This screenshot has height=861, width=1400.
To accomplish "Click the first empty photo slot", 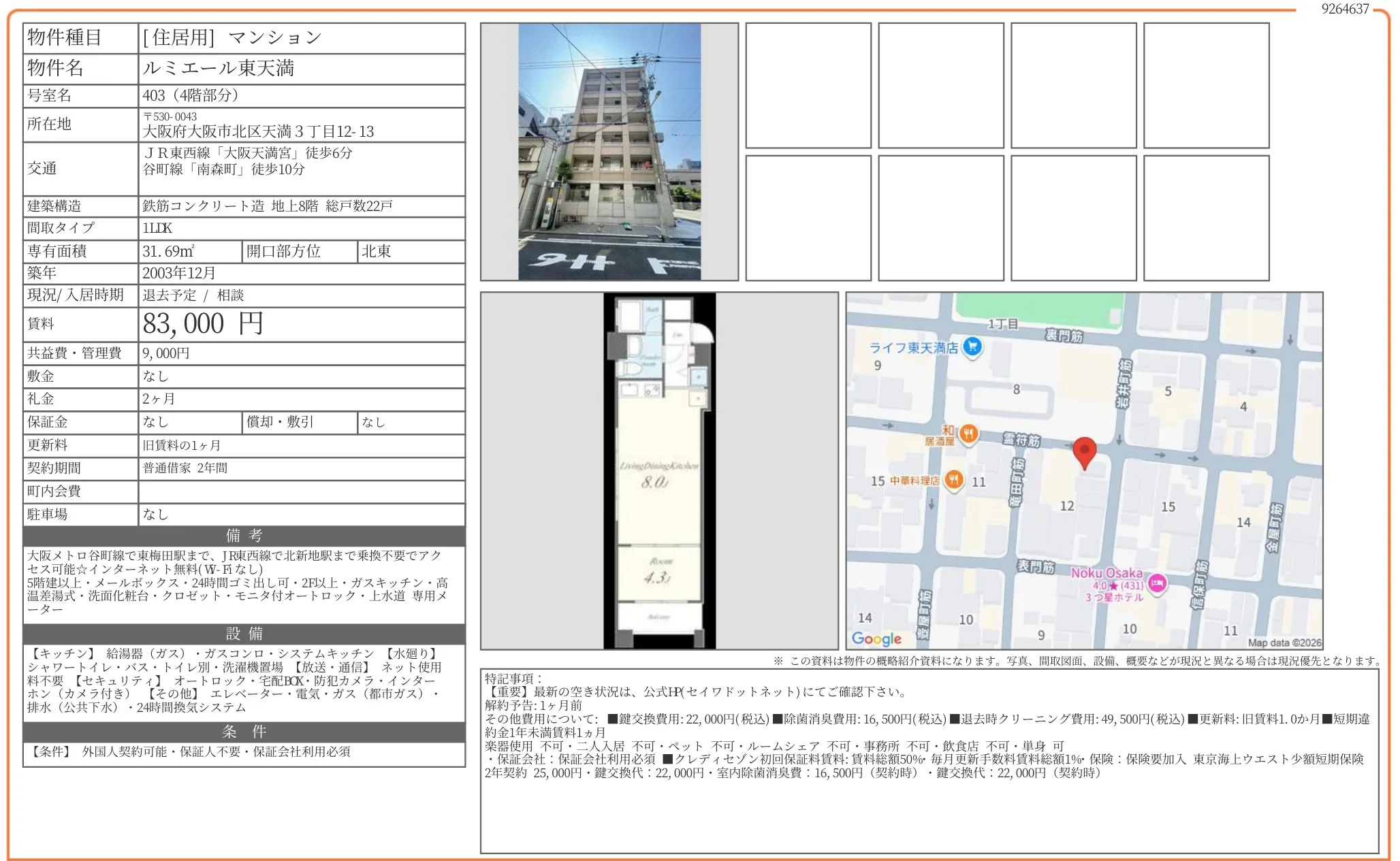I will coord(808,86).
